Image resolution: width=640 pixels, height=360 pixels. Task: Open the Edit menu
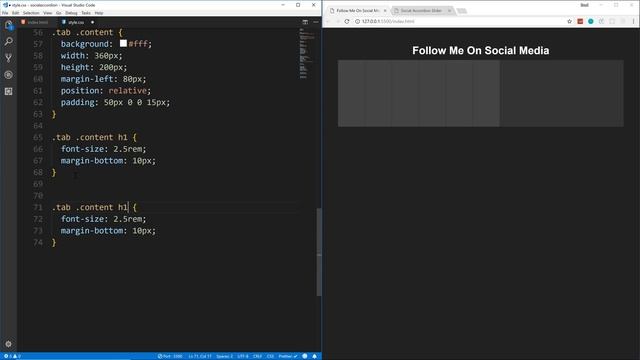click(x=16, y=13)
